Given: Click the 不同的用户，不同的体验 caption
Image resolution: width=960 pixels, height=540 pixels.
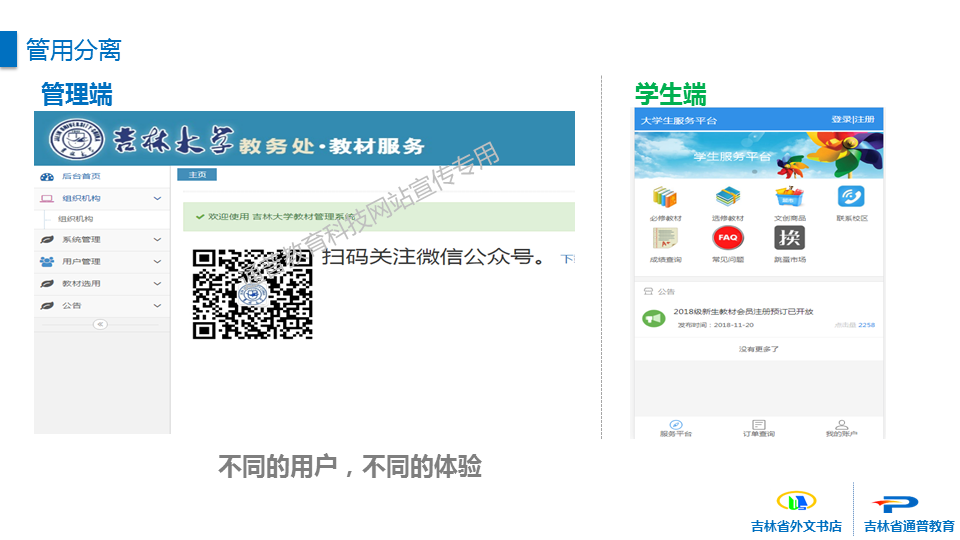Looking at the screenshot, I should coord(350,467).
